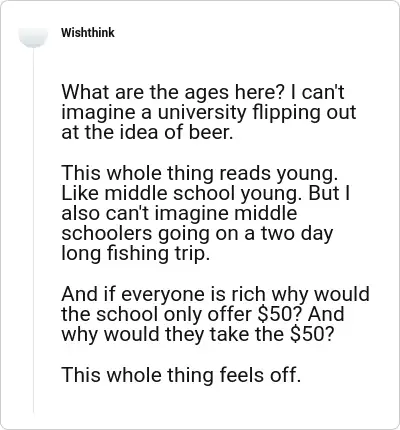Open the Wishthink username profile link
The width and height of the screenshot is (400, 430).
pos(88,33)
